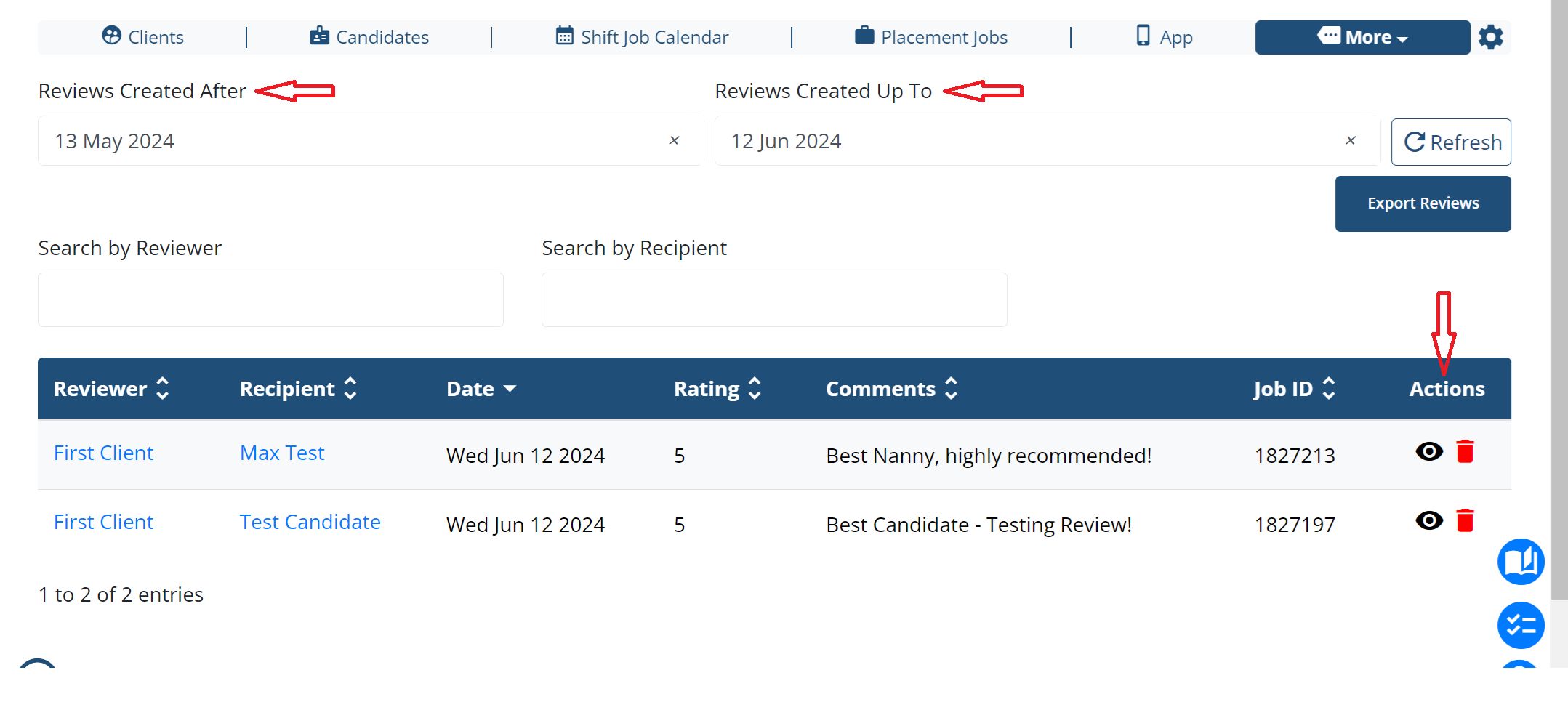Focus the Search by Recipient field
Viewport: 1568px width, 726px height.
[x=774, y=299]
